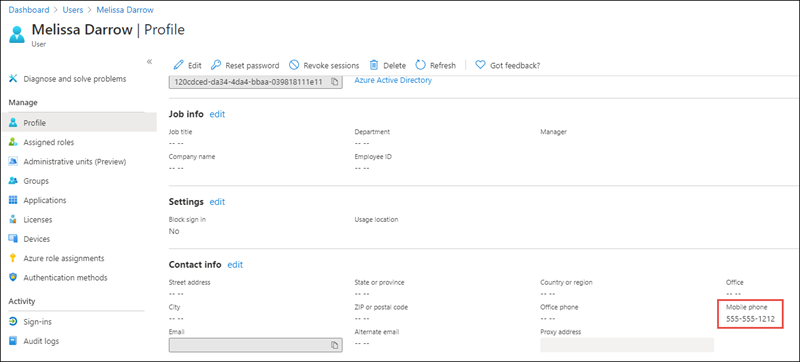The height and width of the screenshot is (362, 800).
Task: Open the Users breadcrumb link
Action: click(x=73, y=10)
